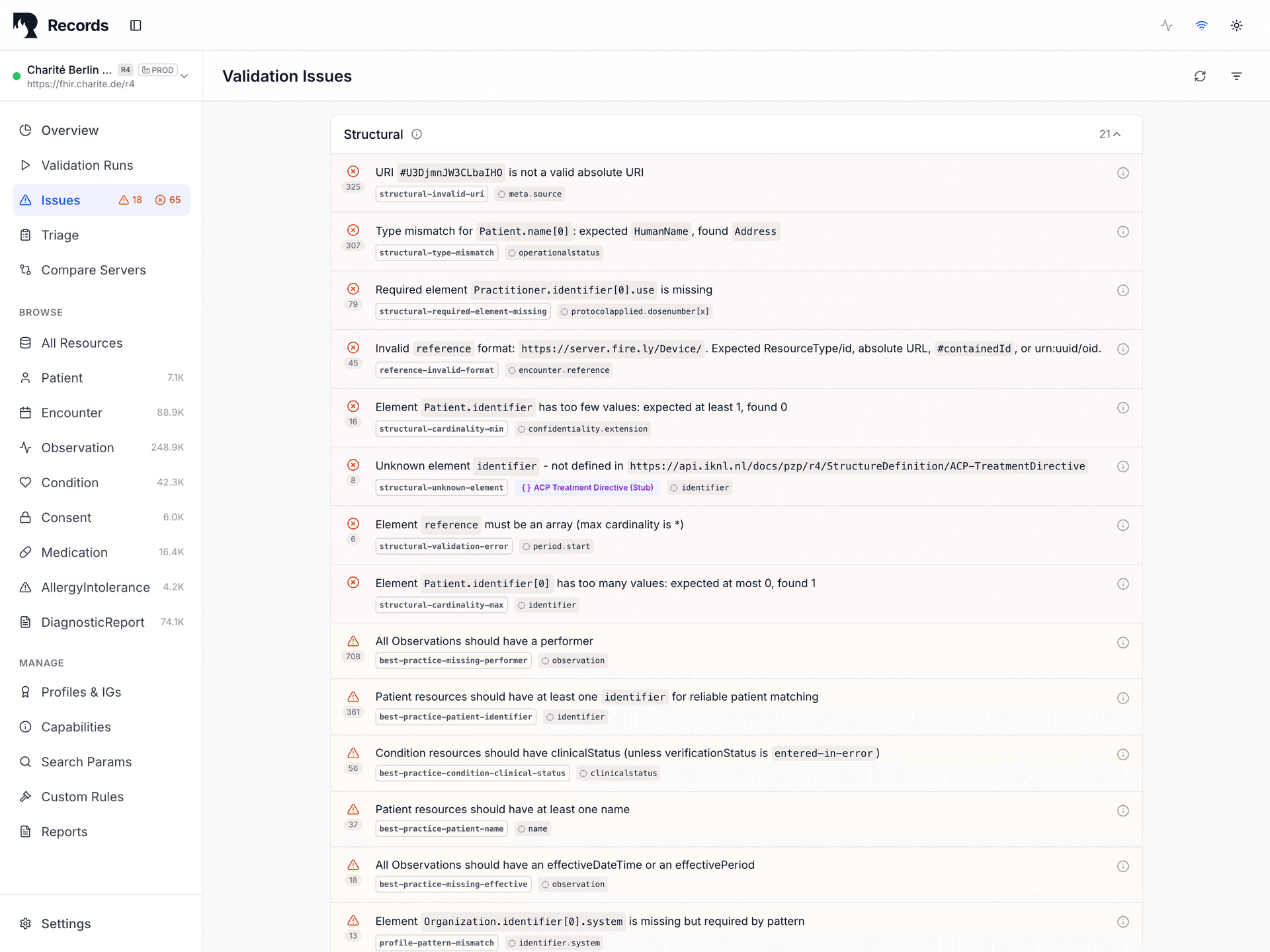Image resolution: width=1270 pixels, height=952 pixels.
Task: Toggle the light theme sun icon
Action: tap(1236, 25)
